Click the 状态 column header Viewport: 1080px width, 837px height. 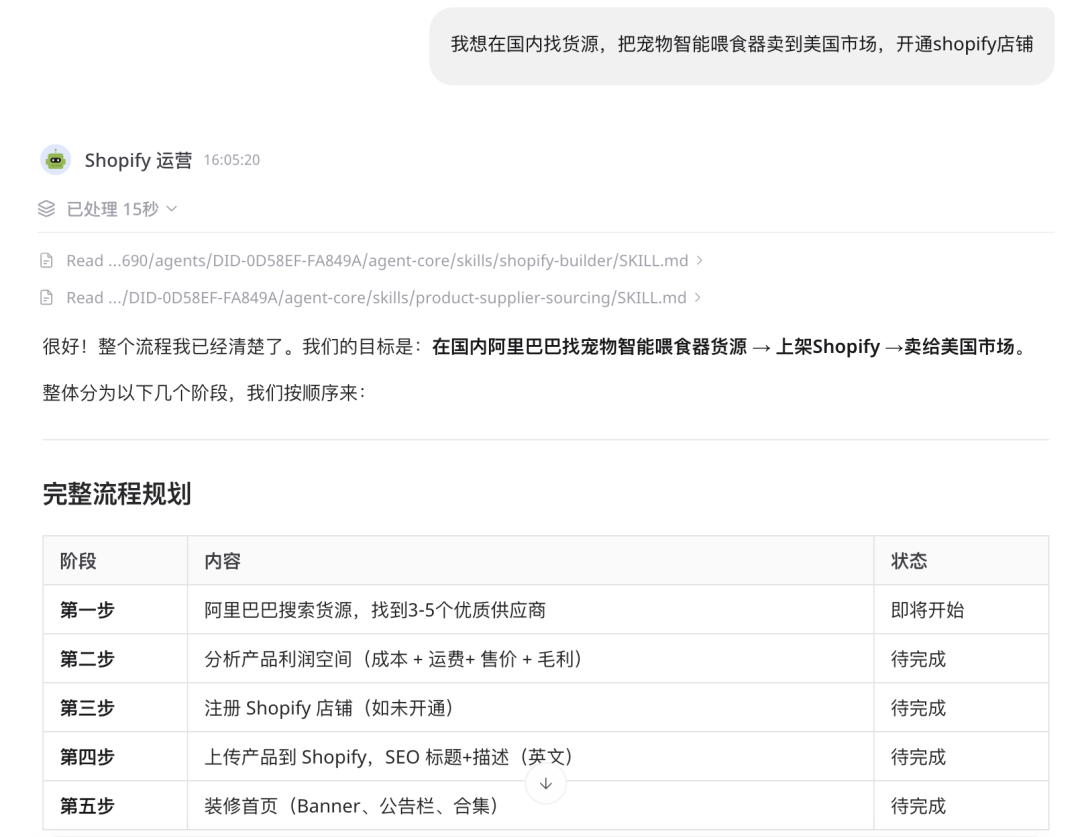point(908,561)
